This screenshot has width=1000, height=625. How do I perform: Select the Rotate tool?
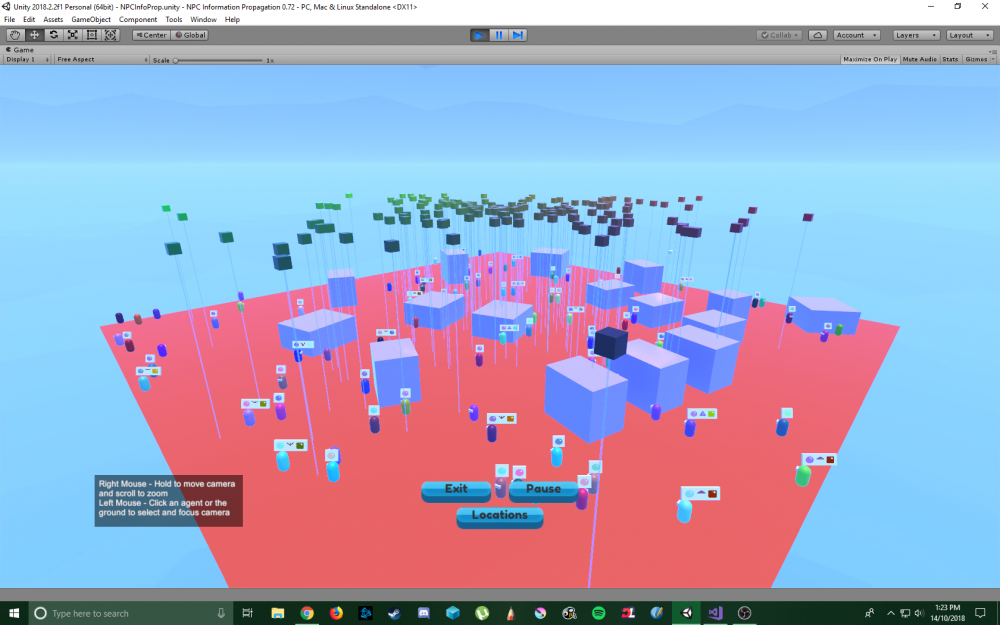pos(53,35)
